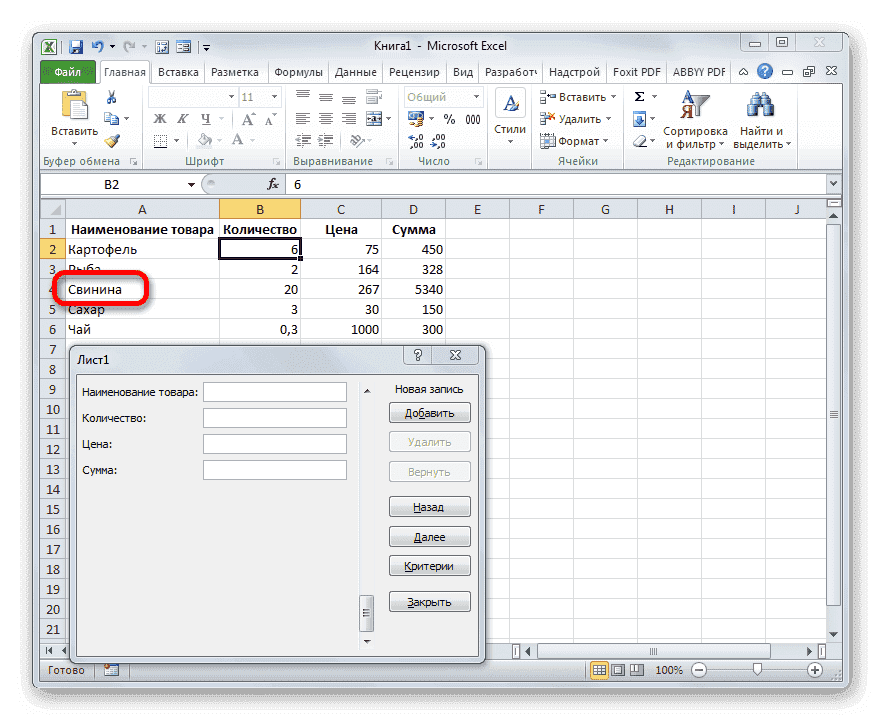Open the Файл menu
Screen dimensions: 882x721
(67, 71)
